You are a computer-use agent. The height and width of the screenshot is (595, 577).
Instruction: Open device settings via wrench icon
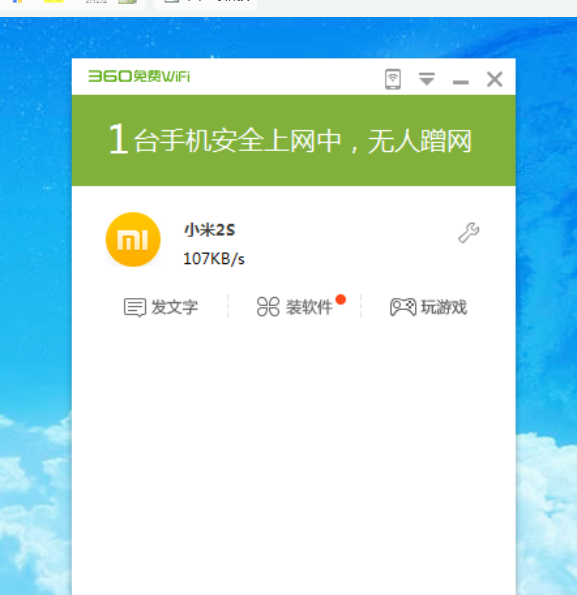(469, 233)
